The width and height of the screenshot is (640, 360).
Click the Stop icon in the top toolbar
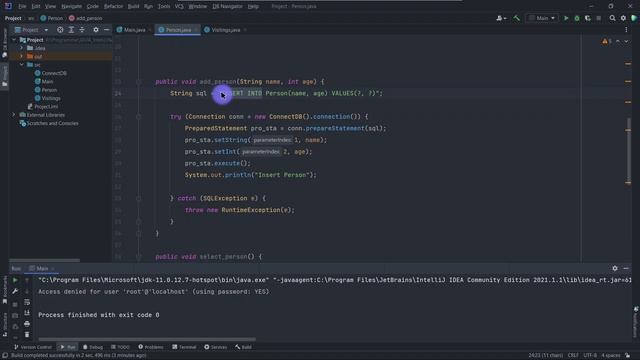tap(599, 18)
